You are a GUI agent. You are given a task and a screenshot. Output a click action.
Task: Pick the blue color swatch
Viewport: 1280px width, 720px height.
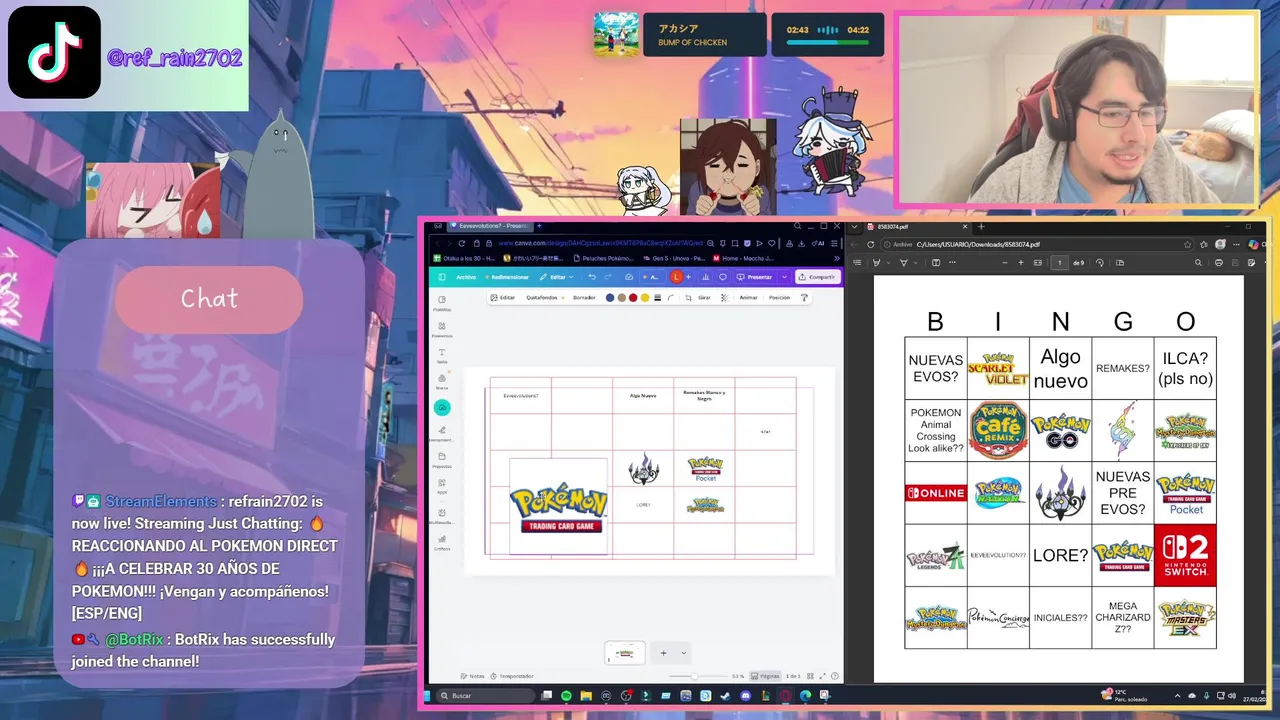click(610, 298)
